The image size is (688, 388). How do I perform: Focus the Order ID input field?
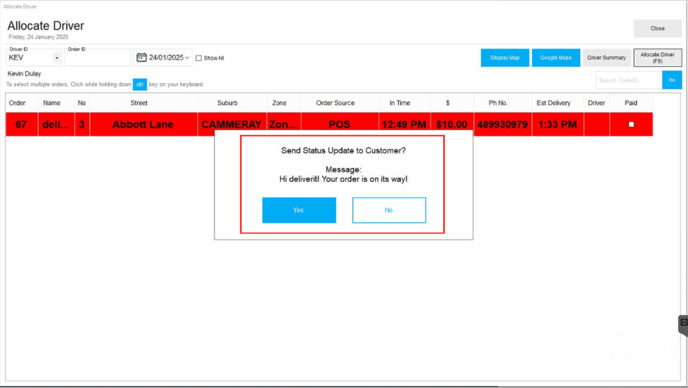tap(97, 57)
